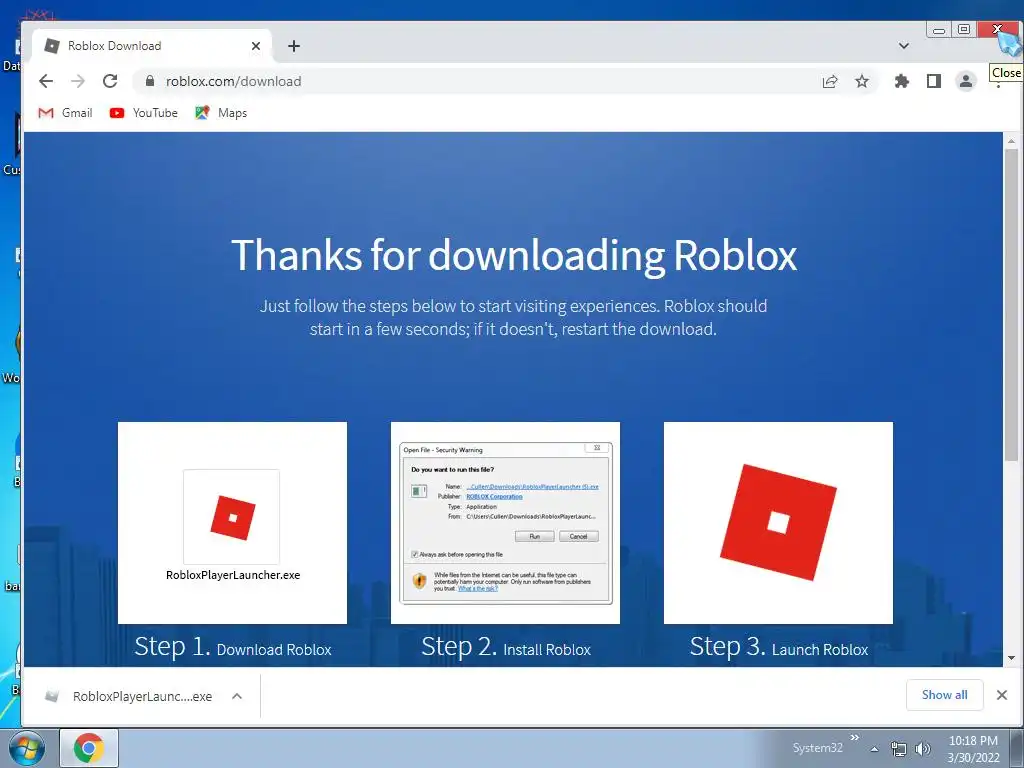This screenshot has width=1024, height=768.
Task: Open the Gmail bookmark
Action: [65, 113]
